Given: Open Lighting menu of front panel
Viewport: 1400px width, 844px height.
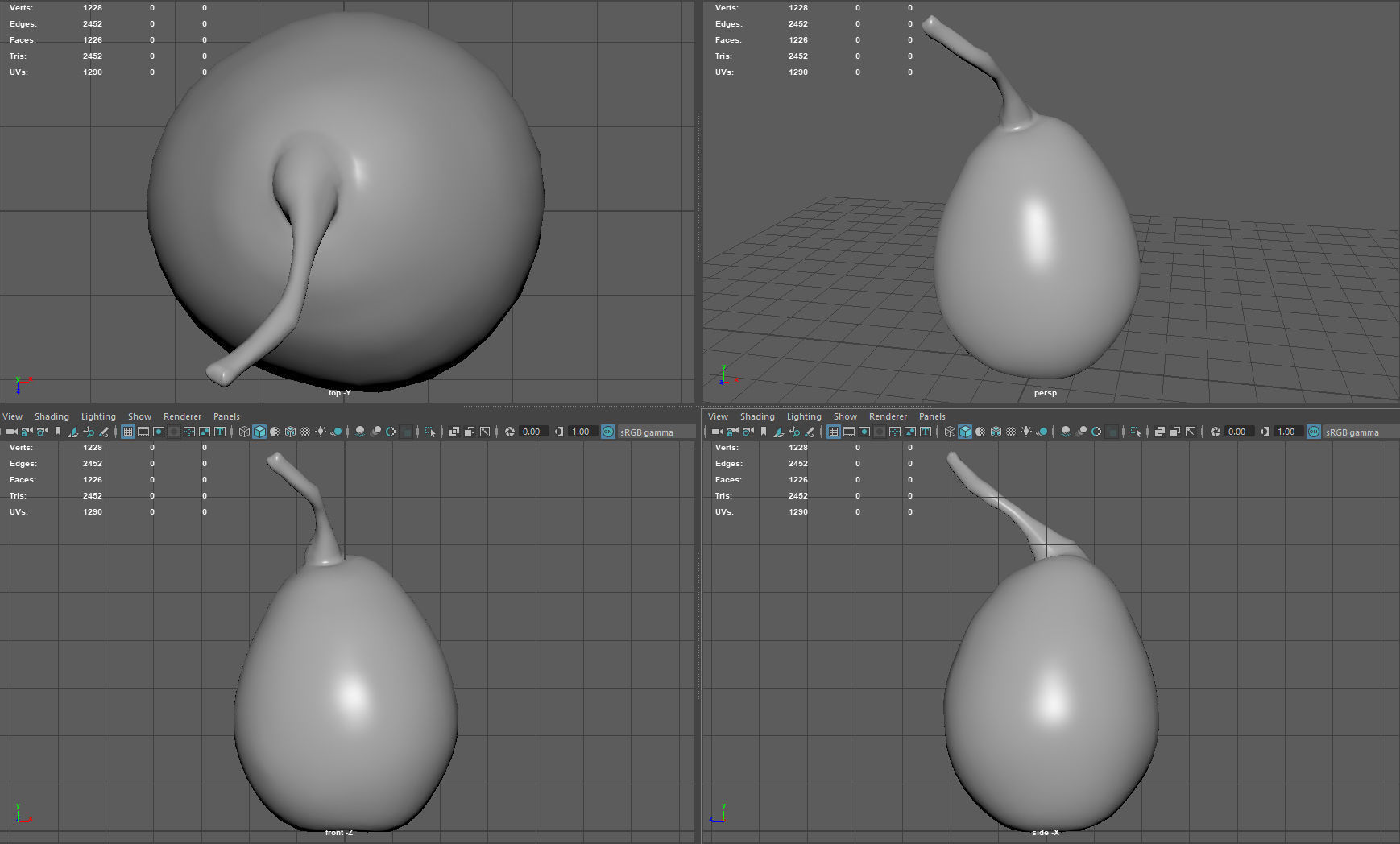Looking at the screenshot, I should click(x=98, y=416).
